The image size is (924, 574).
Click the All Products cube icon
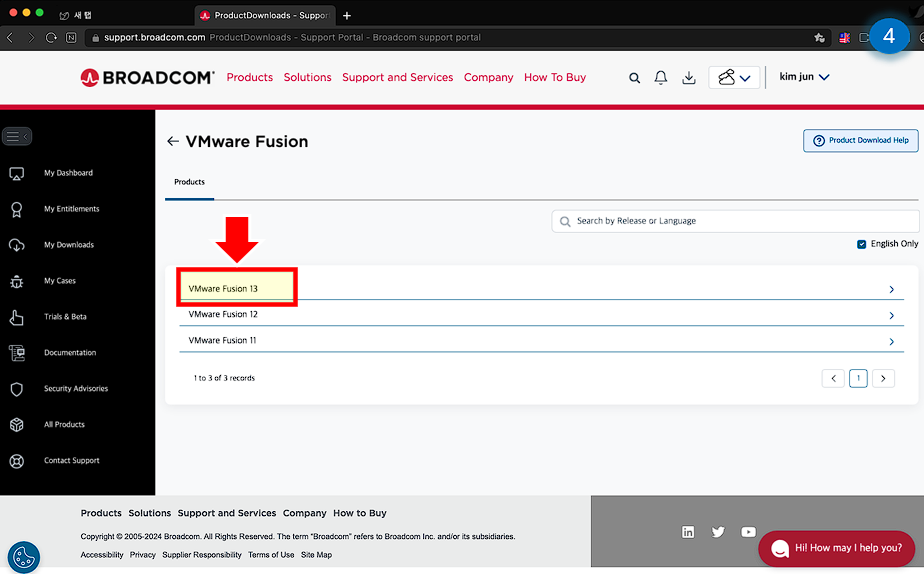[x=16, y=425]
